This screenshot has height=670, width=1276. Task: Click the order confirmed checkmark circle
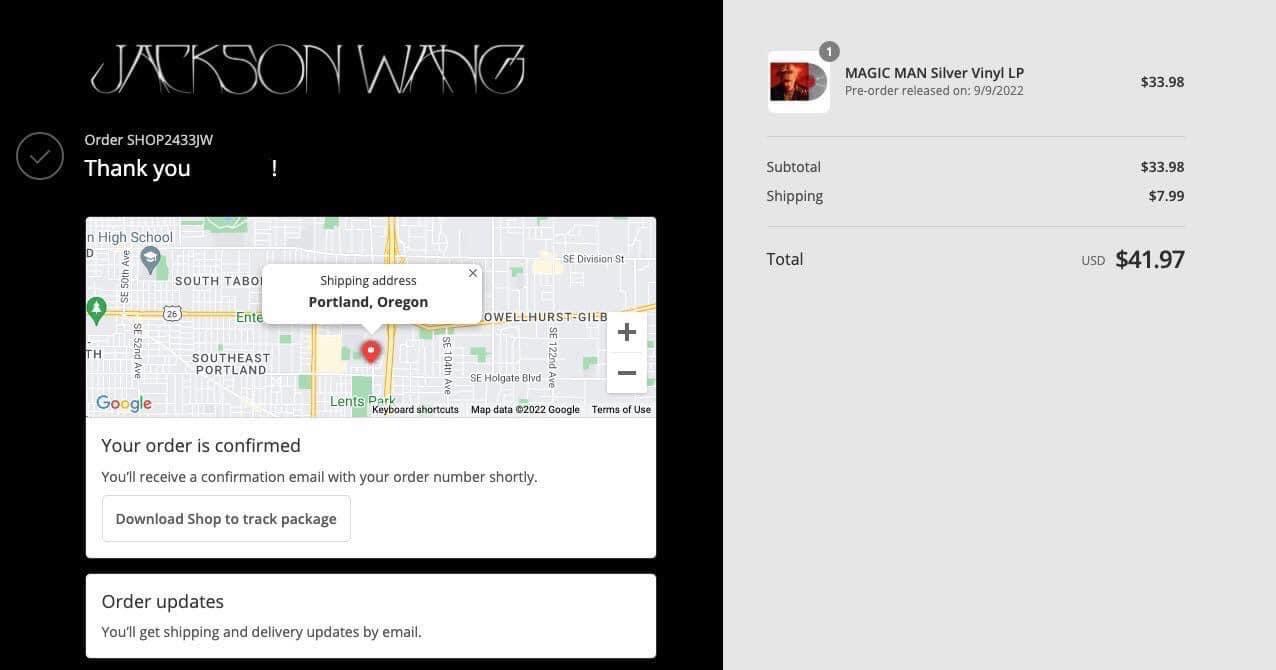point(40,156)
